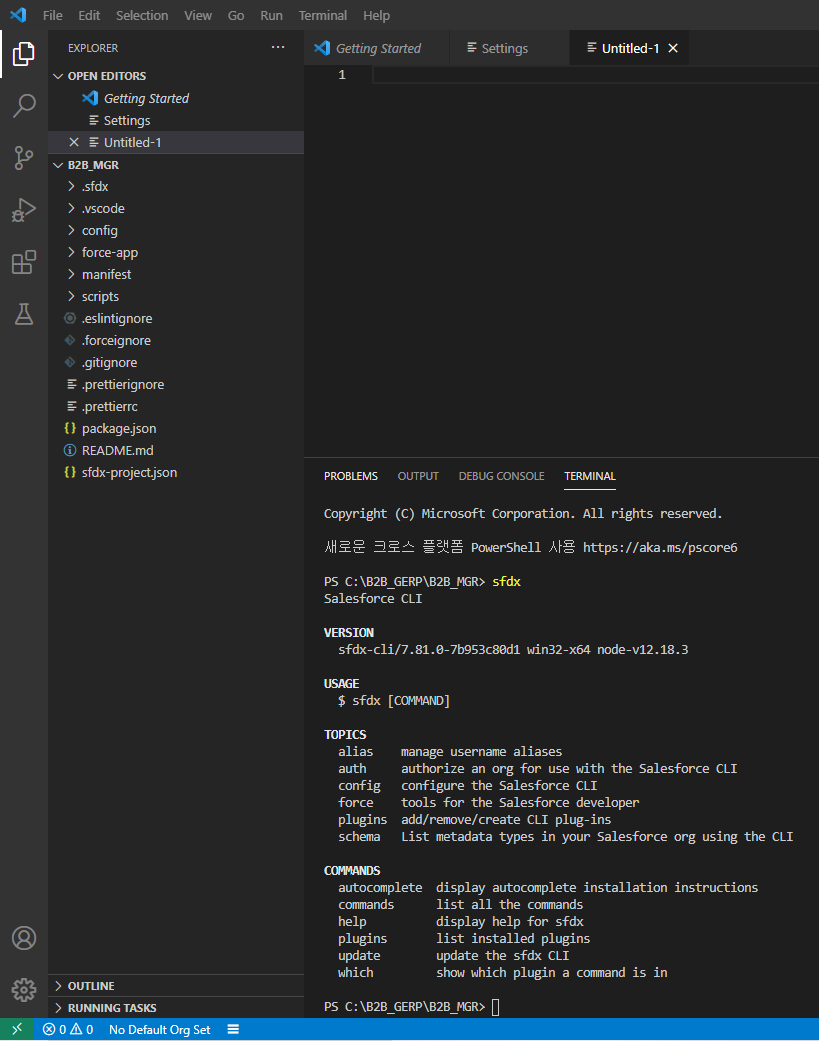The width and height of the screenshot is (819, 1041).
Task: Open the README.md file
Action: pyautogui.click(x=176, y=450)
